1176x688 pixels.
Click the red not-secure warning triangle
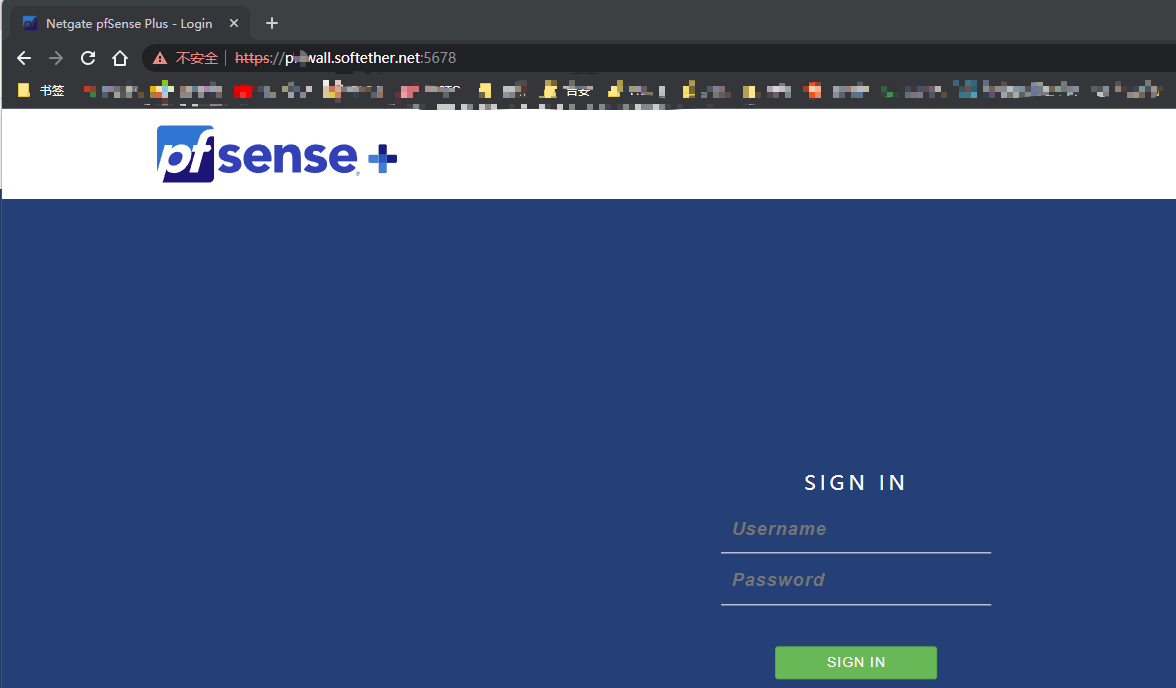pos(160,58)
